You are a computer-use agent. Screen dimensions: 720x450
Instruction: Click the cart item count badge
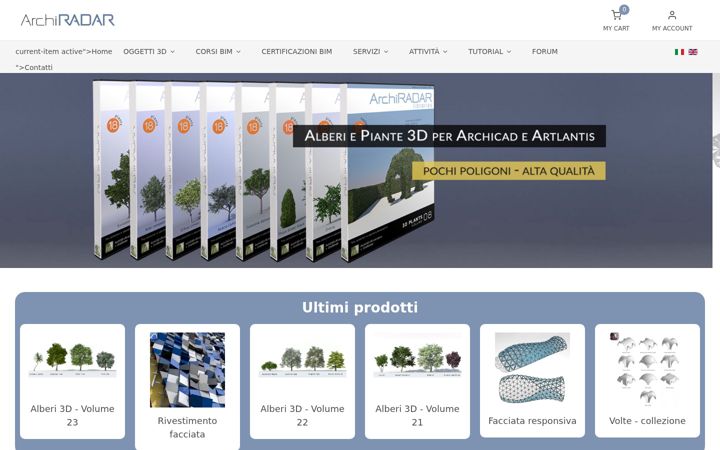tap(624, 9)
